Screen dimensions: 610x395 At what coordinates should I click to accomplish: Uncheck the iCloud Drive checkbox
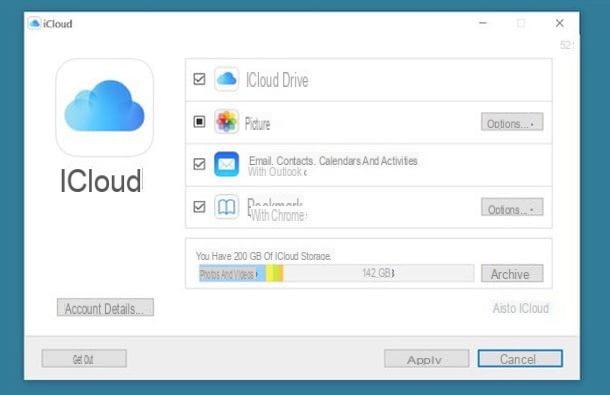click(x=200, y=79)
